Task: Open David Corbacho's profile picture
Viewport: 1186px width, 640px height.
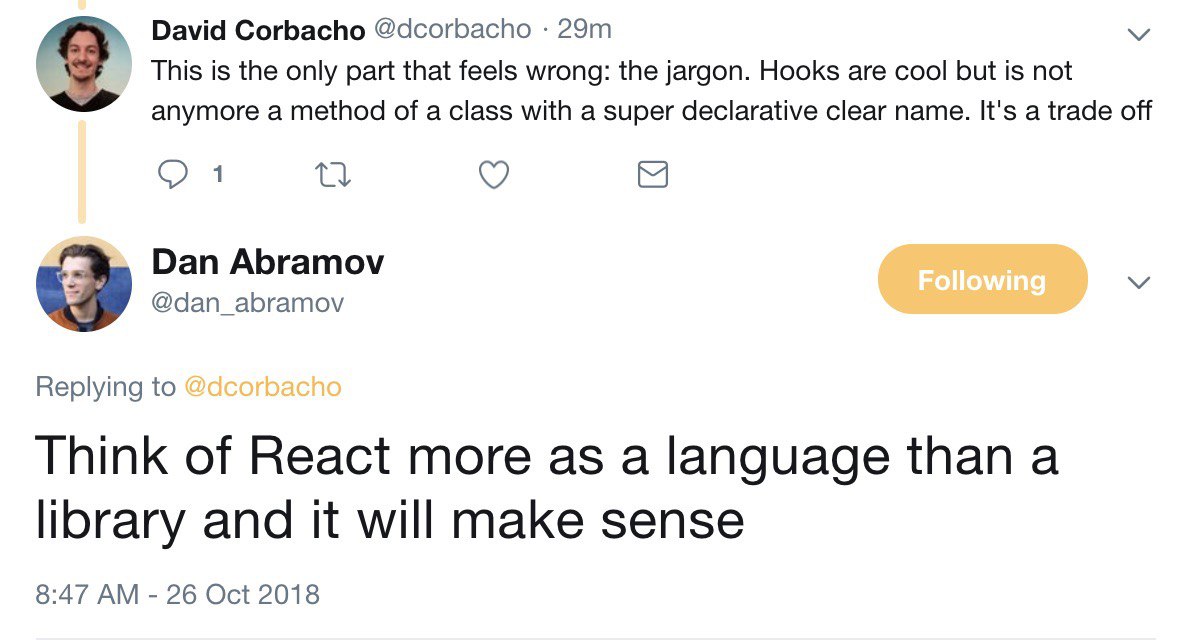Action: coord(84,63)
